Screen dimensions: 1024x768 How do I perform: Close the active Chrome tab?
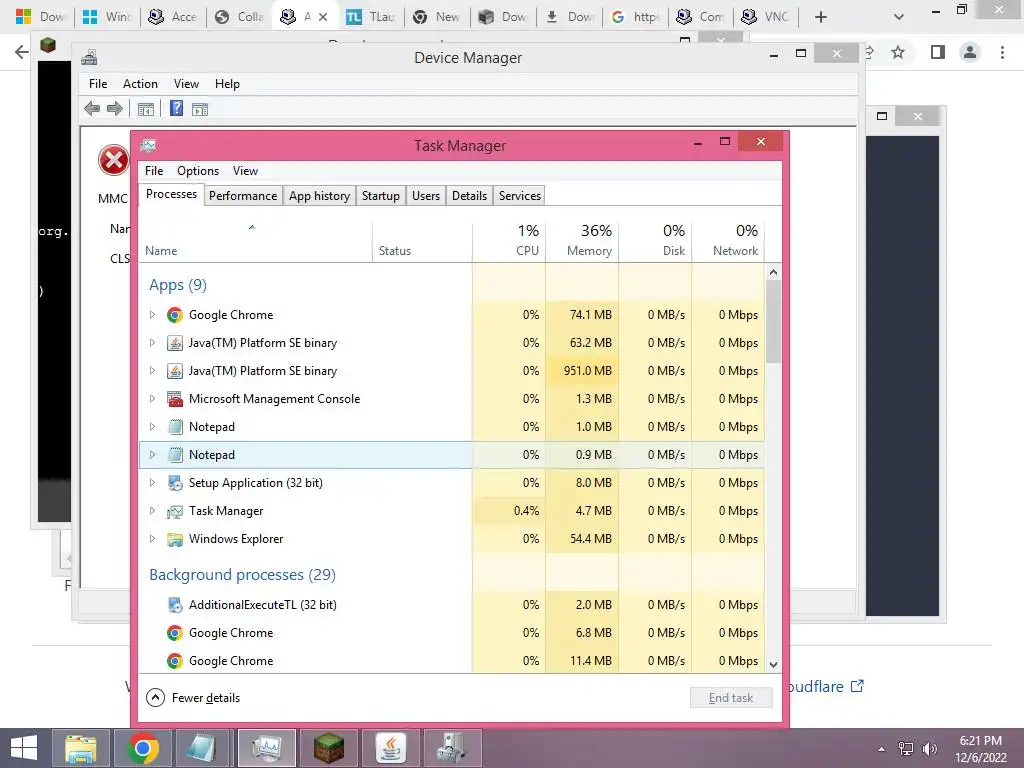(323, 17)
